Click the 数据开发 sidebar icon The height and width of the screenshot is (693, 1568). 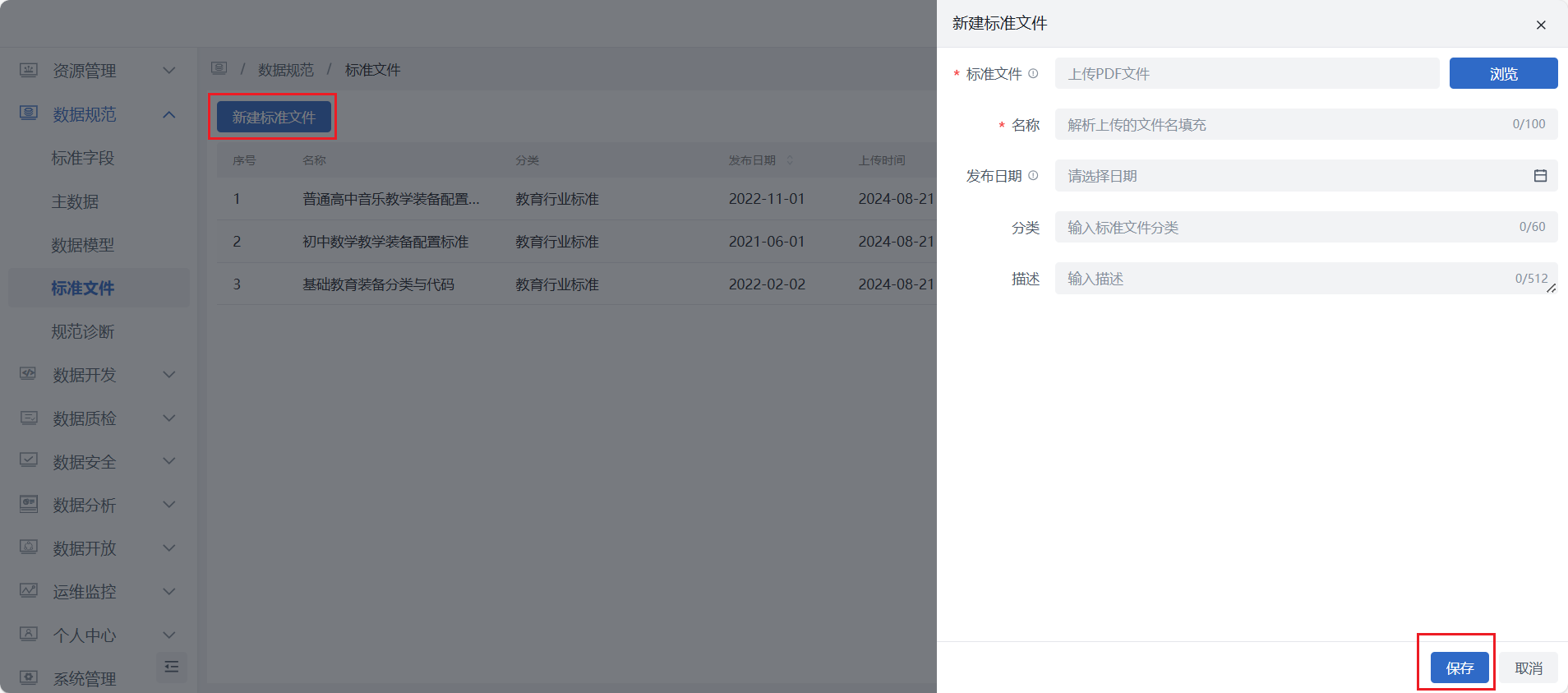[x=29, y=374]
